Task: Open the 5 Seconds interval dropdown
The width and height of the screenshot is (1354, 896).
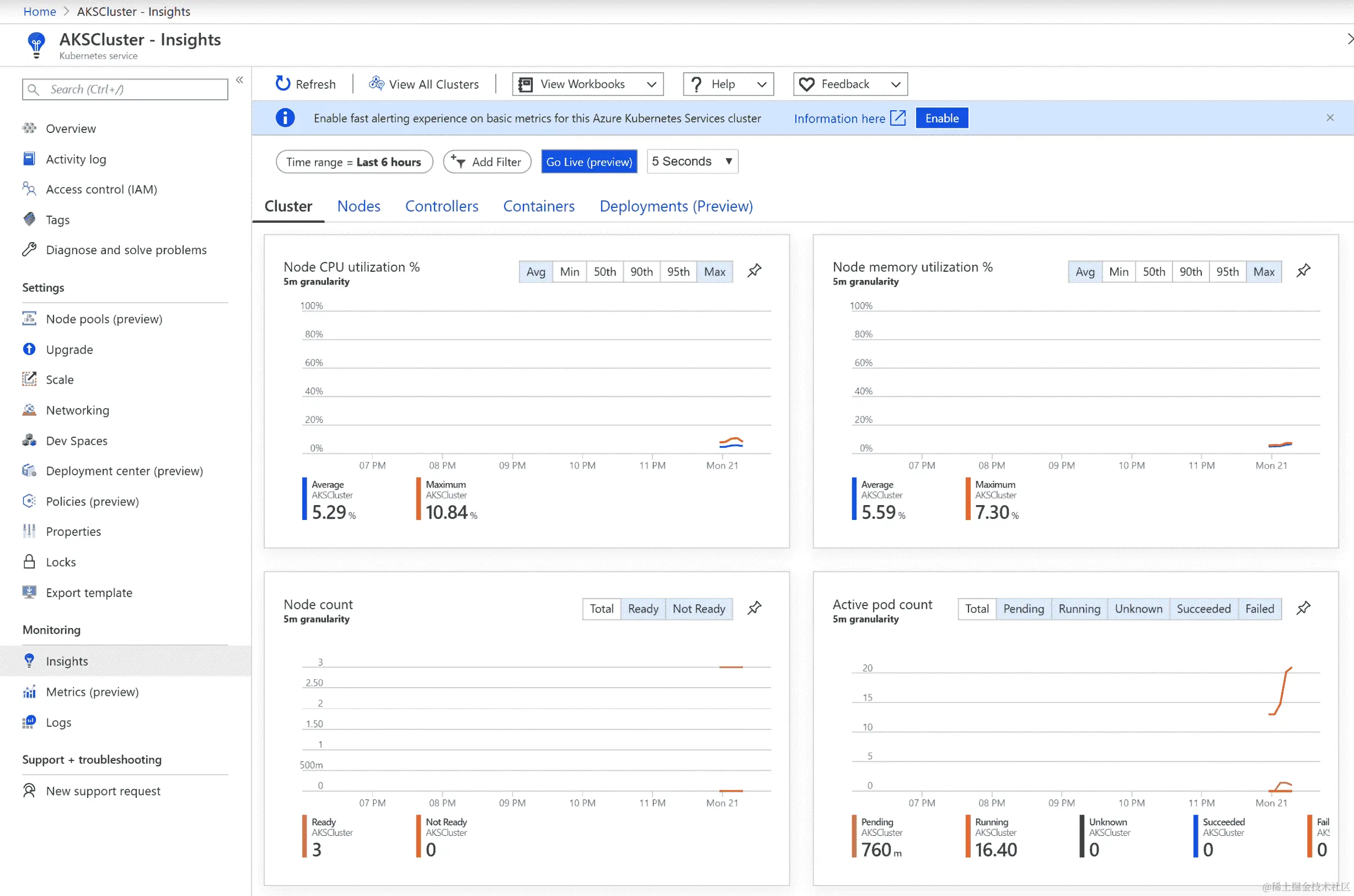Action: click(692, 161)
